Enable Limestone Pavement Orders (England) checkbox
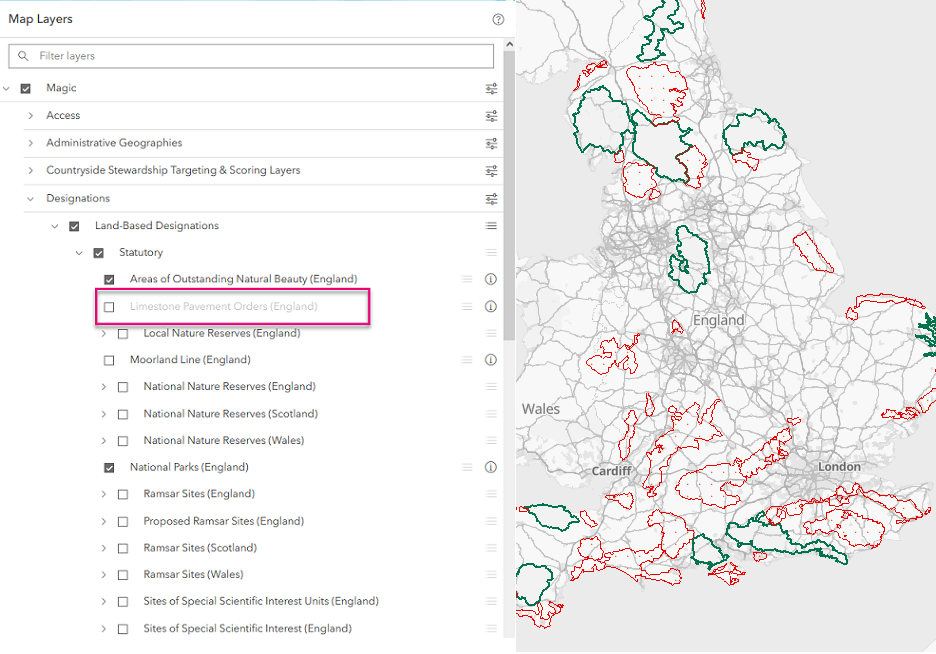936x654 pixels. 109,307
